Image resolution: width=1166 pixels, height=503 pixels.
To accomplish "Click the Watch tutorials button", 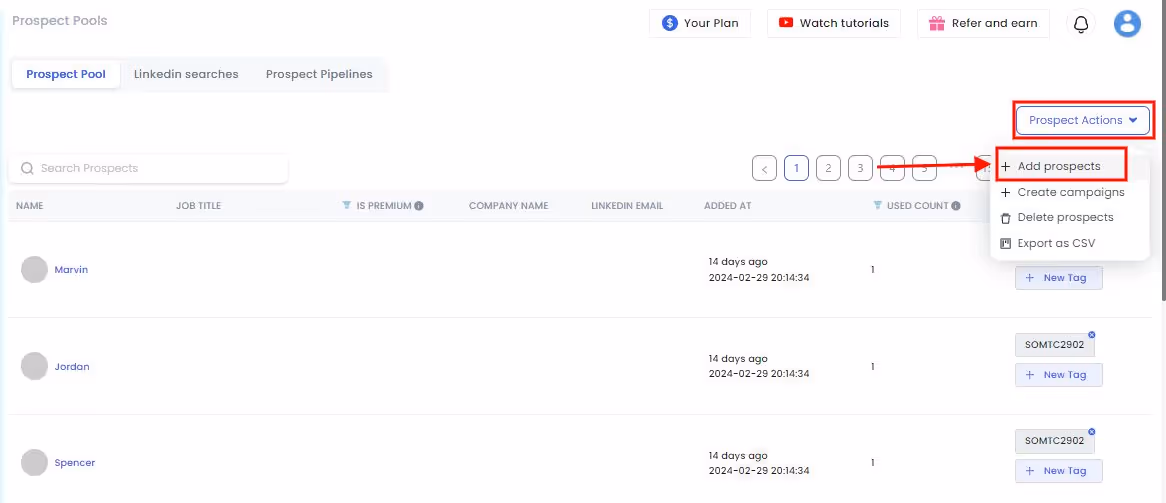I will (834, 23).
